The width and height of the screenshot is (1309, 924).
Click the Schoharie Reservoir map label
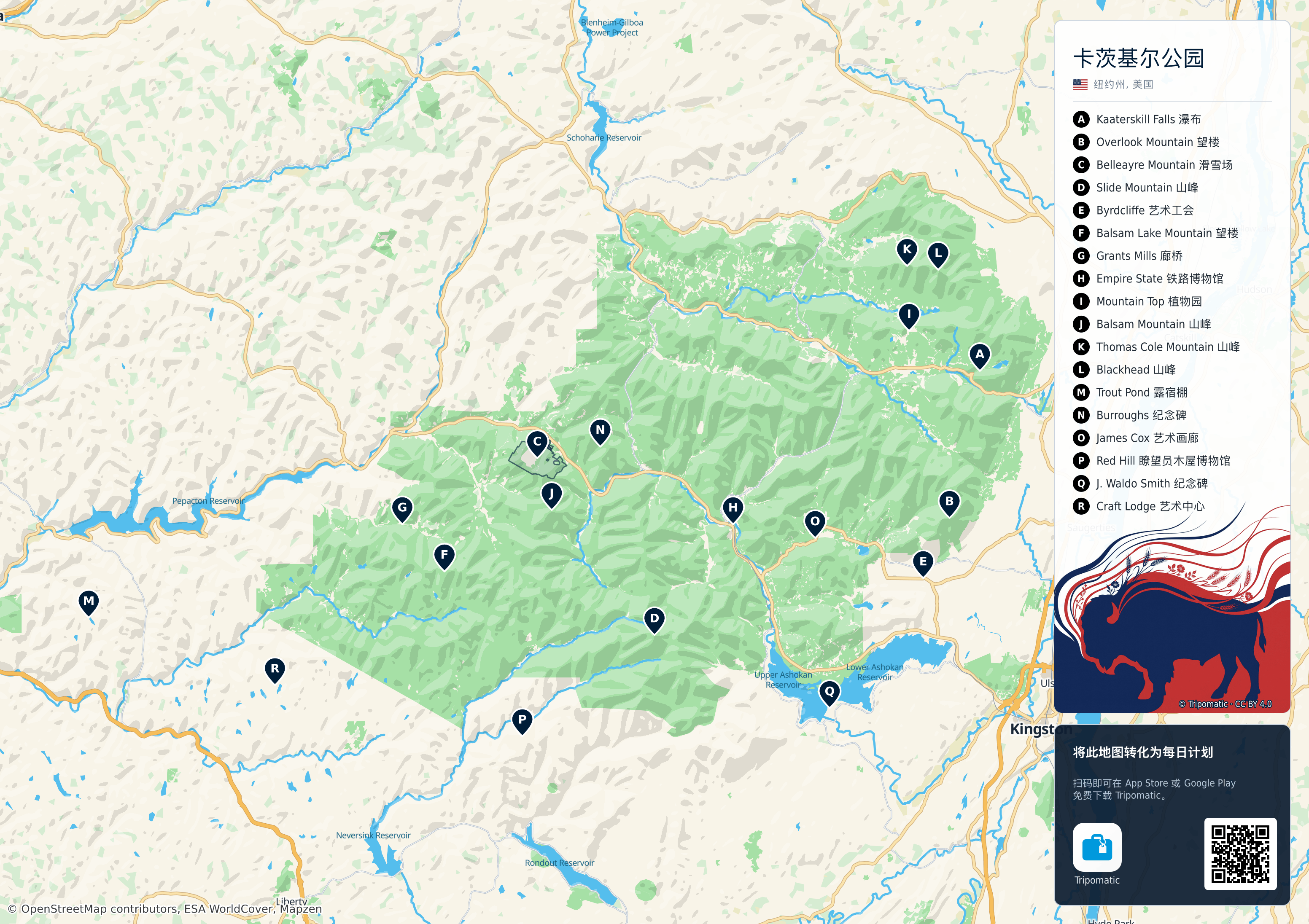point(604,138)
